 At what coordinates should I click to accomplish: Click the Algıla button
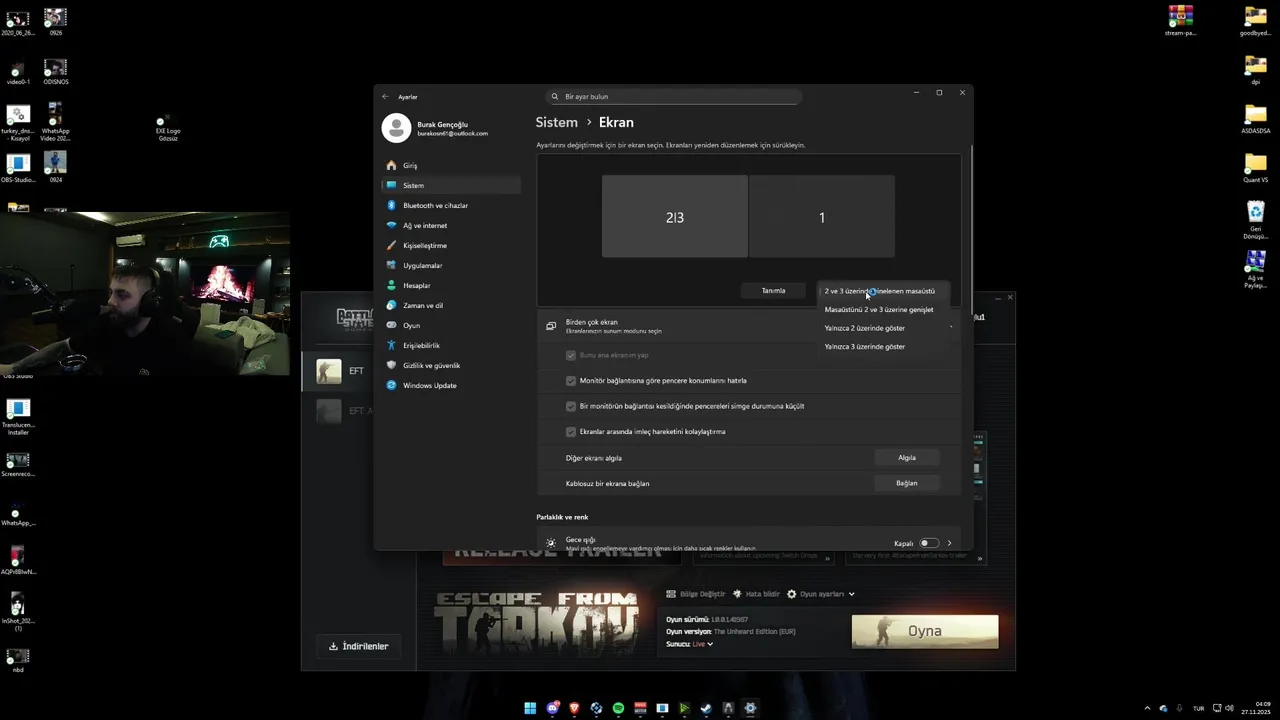pyautogui.click(x=907, y=458)
